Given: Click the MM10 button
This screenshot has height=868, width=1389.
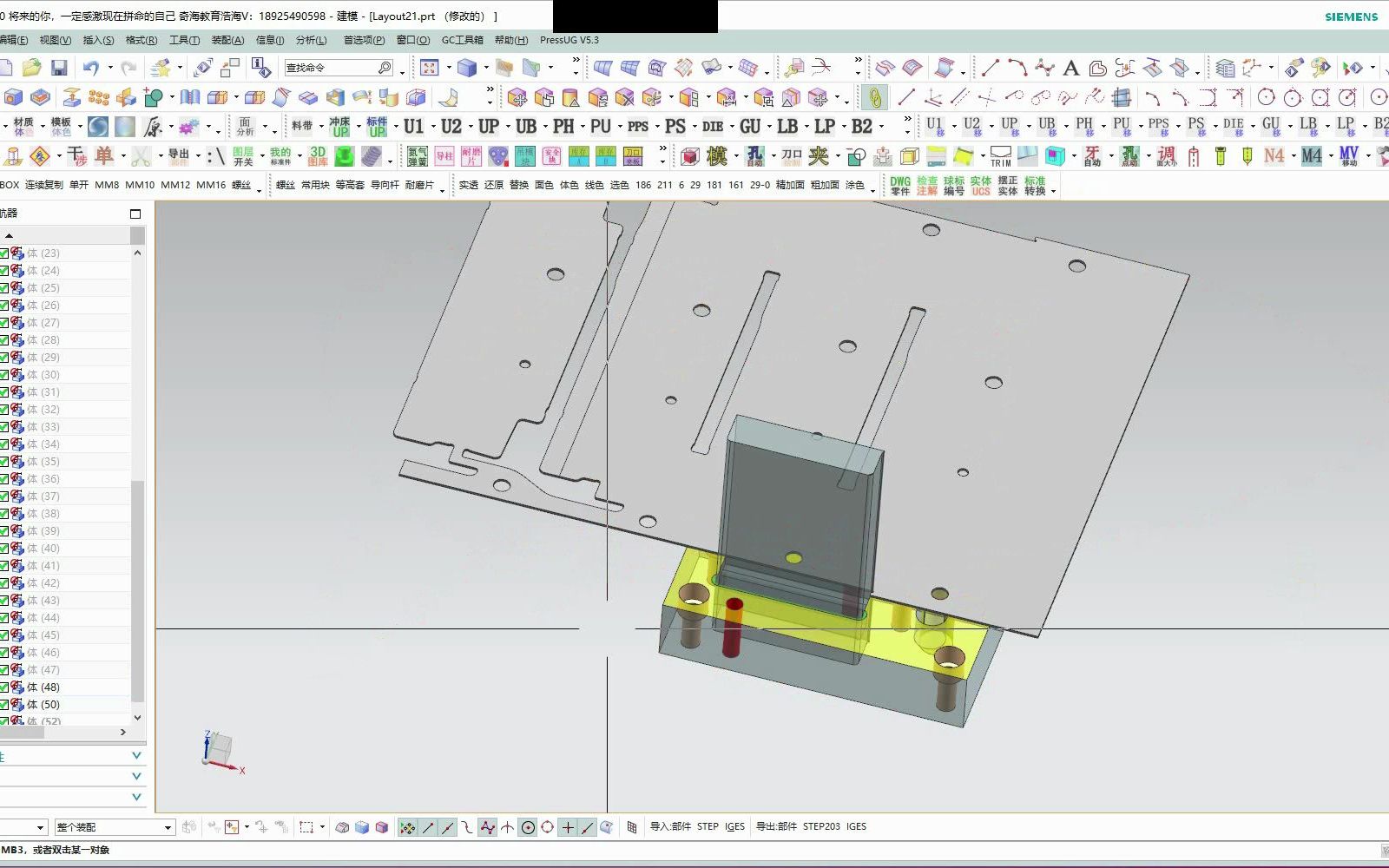Looking at the screenshot, I should click(140, 185).
